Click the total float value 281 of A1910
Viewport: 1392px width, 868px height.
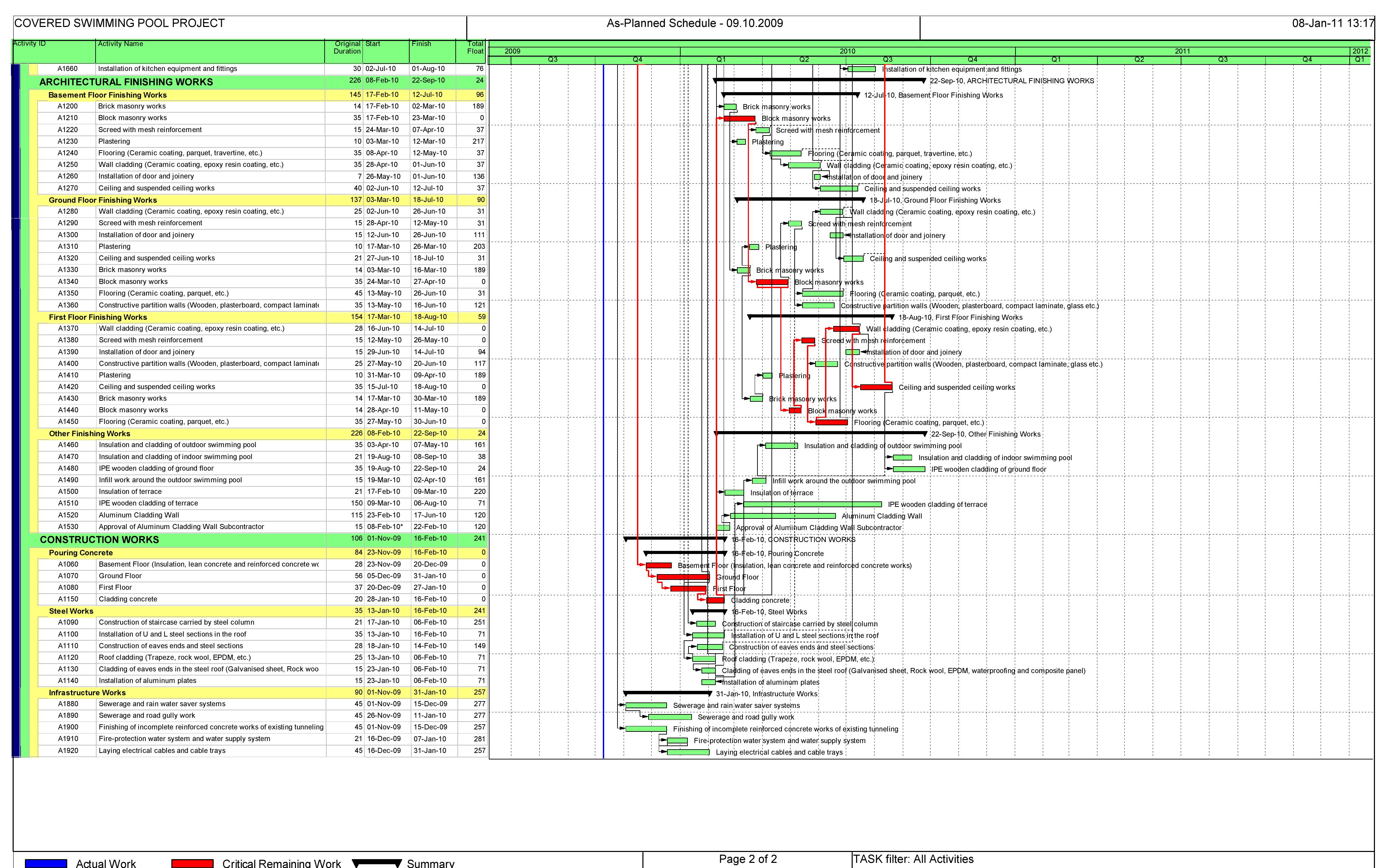(480, 739)
